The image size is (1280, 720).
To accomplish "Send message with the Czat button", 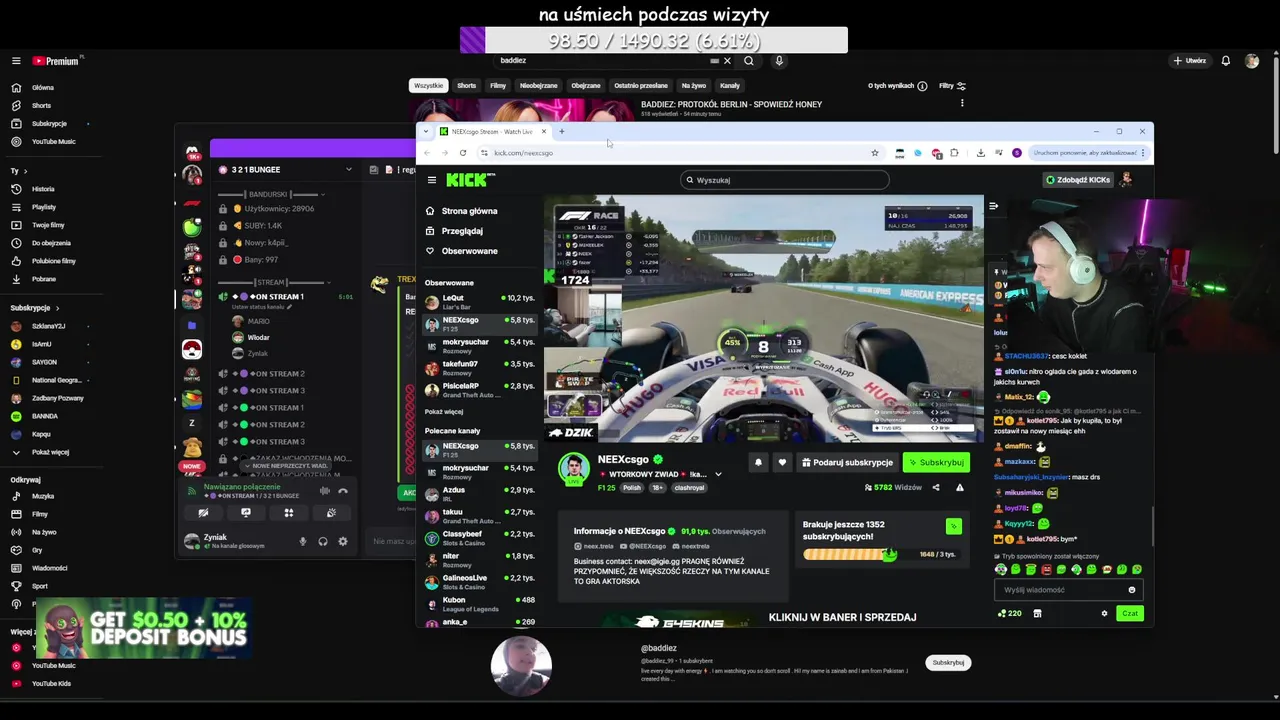I will 1130,613.
